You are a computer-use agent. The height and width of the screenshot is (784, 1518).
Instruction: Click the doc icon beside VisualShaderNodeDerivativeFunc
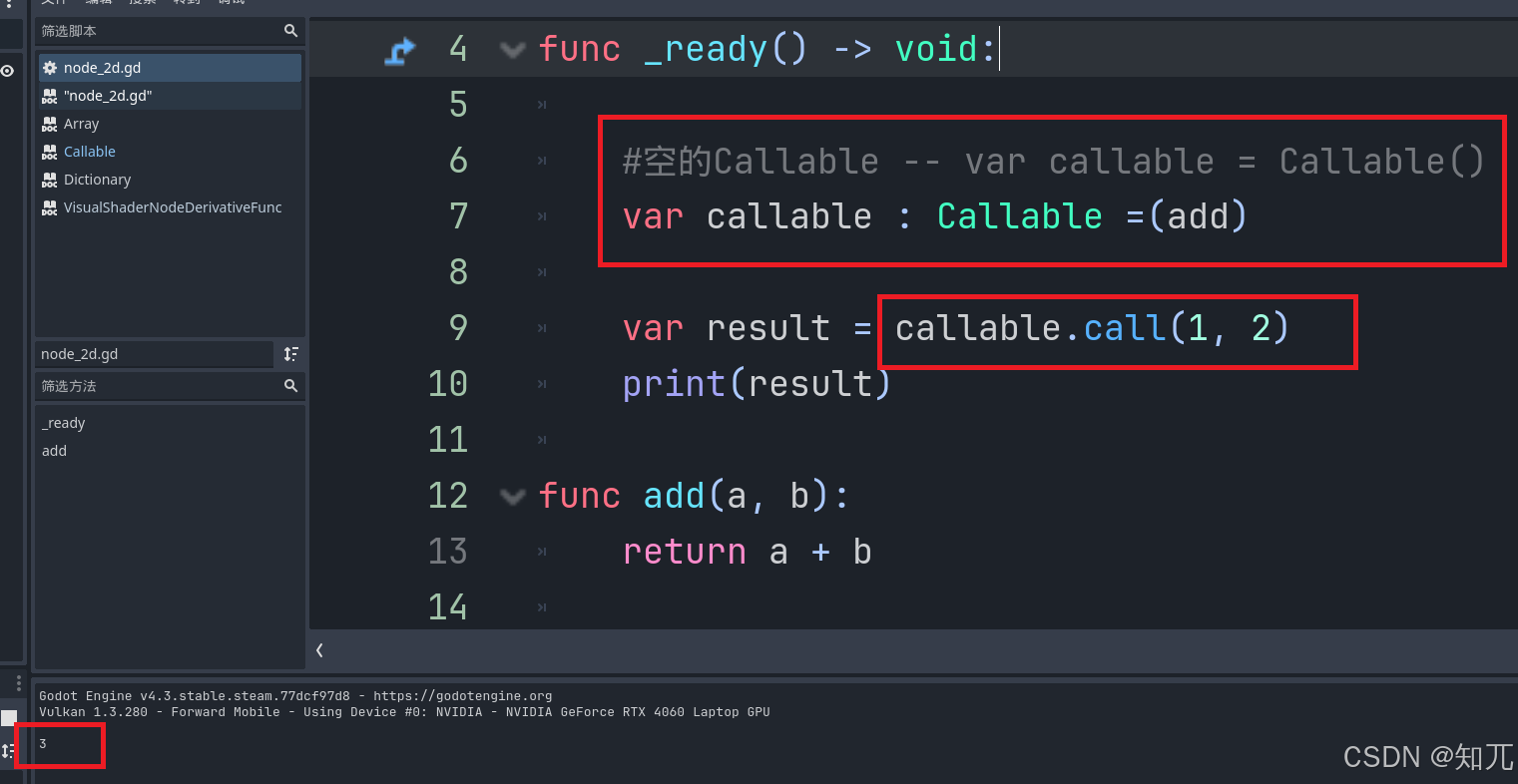(49, 206)
